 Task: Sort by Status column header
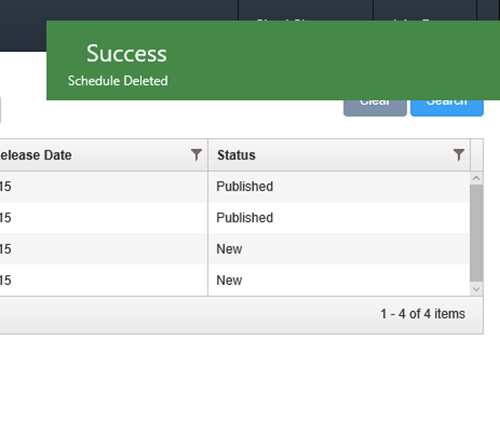click(x=236, y=155)
